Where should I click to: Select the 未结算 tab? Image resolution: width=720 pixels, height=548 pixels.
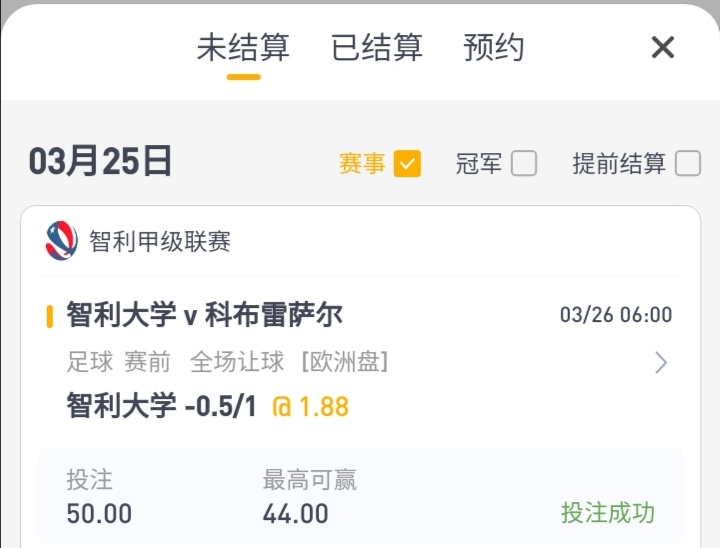point(243,47)
